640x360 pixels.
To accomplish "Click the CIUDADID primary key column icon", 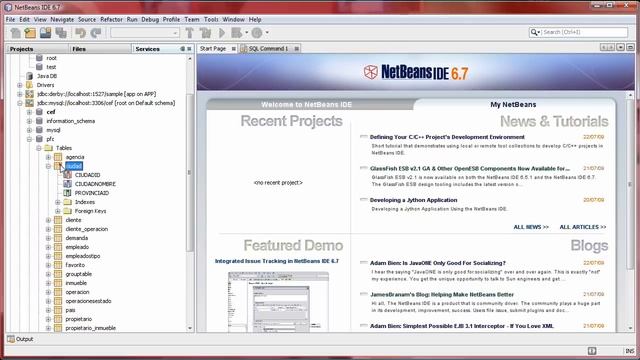I will [67, 175].
